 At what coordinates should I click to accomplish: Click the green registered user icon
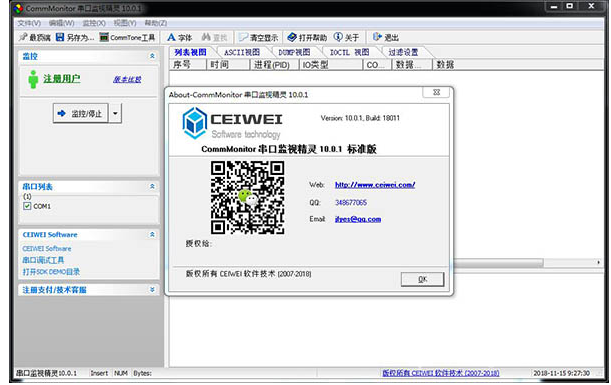click(33, 79)
